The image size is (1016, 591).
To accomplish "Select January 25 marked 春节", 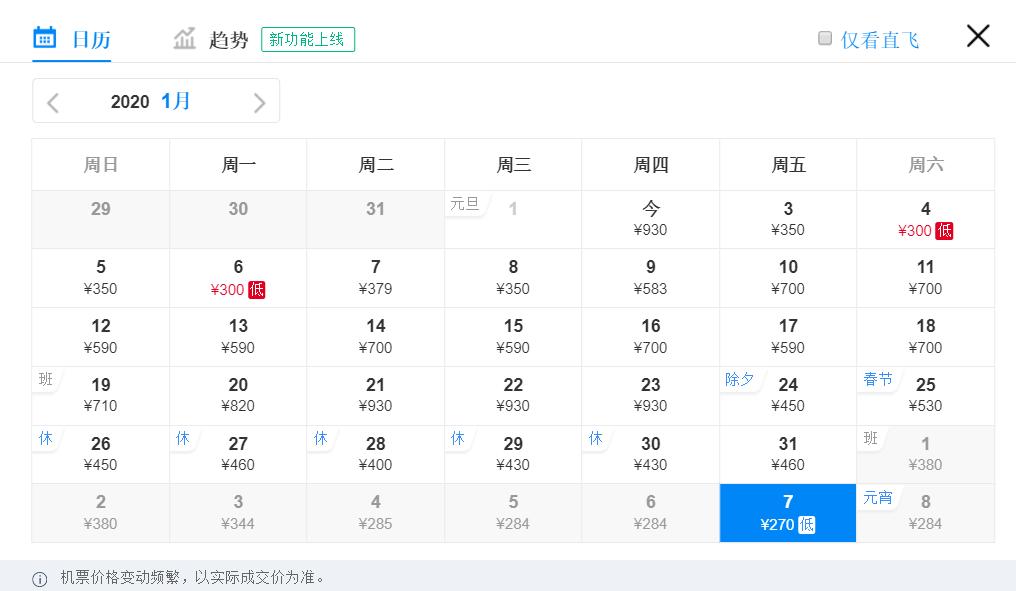I will [925, 395].
